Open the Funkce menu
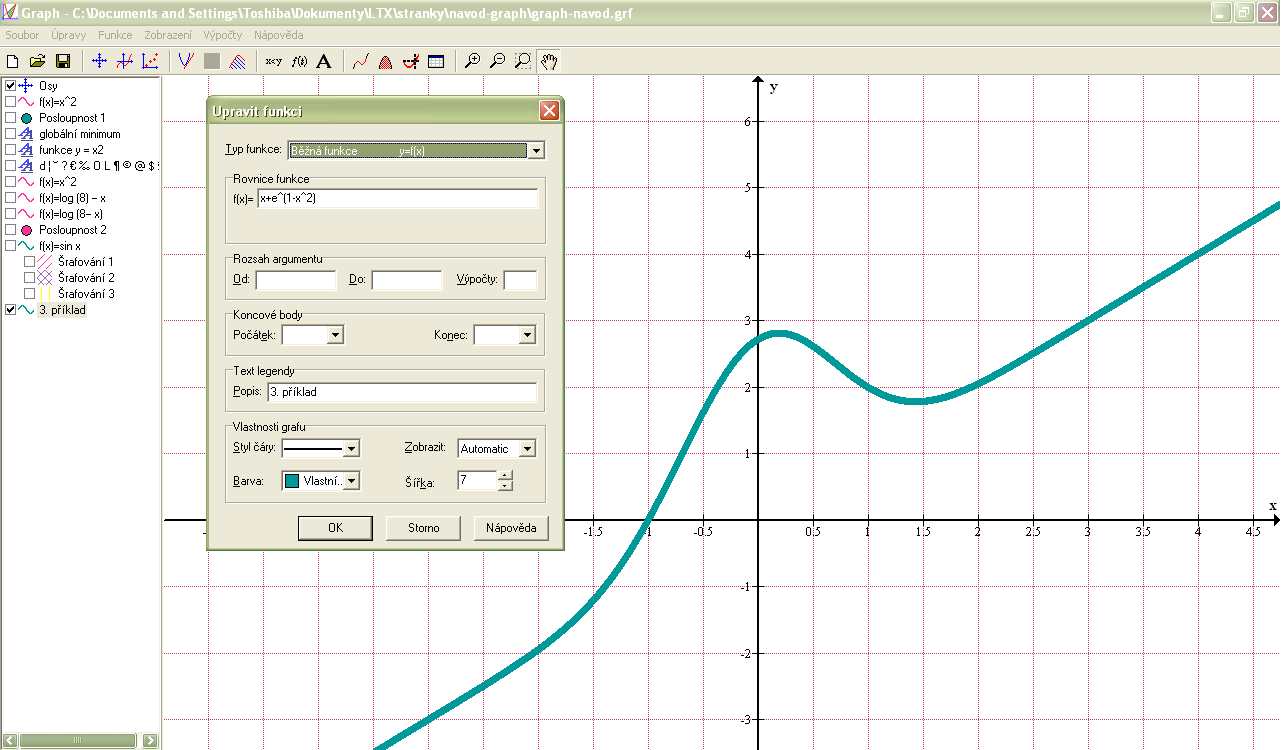 [x=115, y=35]
